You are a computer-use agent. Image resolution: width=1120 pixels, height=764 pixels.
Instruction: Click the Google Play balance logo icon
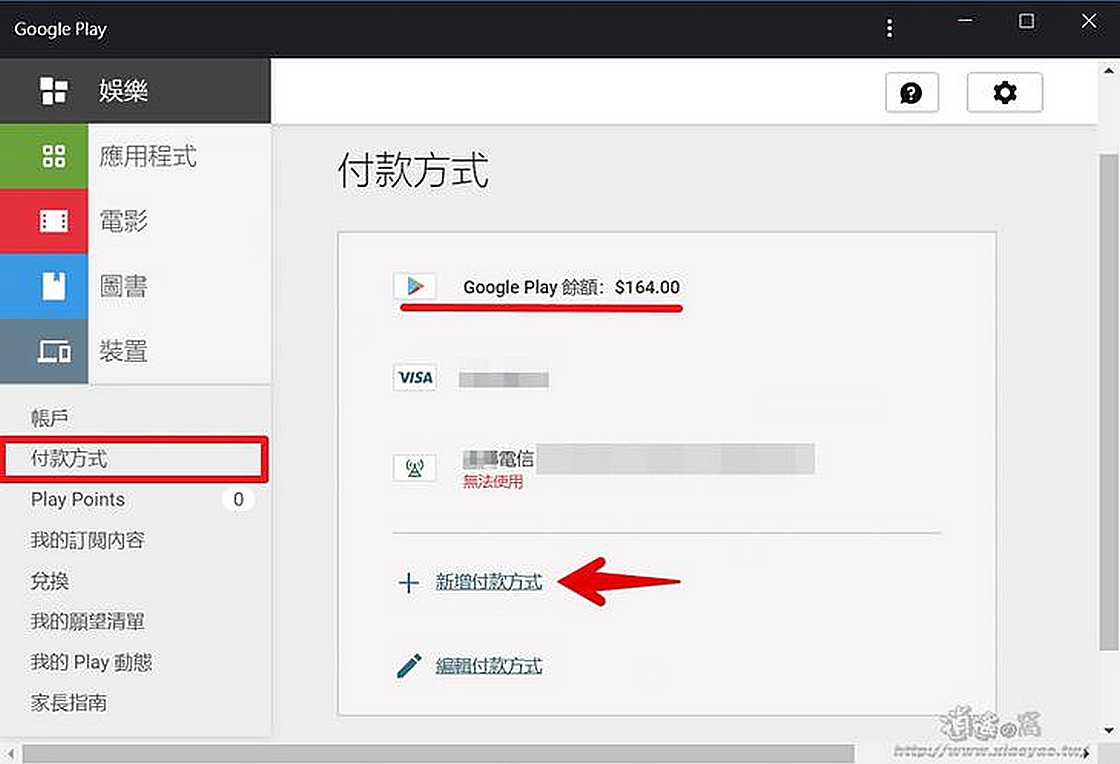pyautogui.click(x=414, y=286)
